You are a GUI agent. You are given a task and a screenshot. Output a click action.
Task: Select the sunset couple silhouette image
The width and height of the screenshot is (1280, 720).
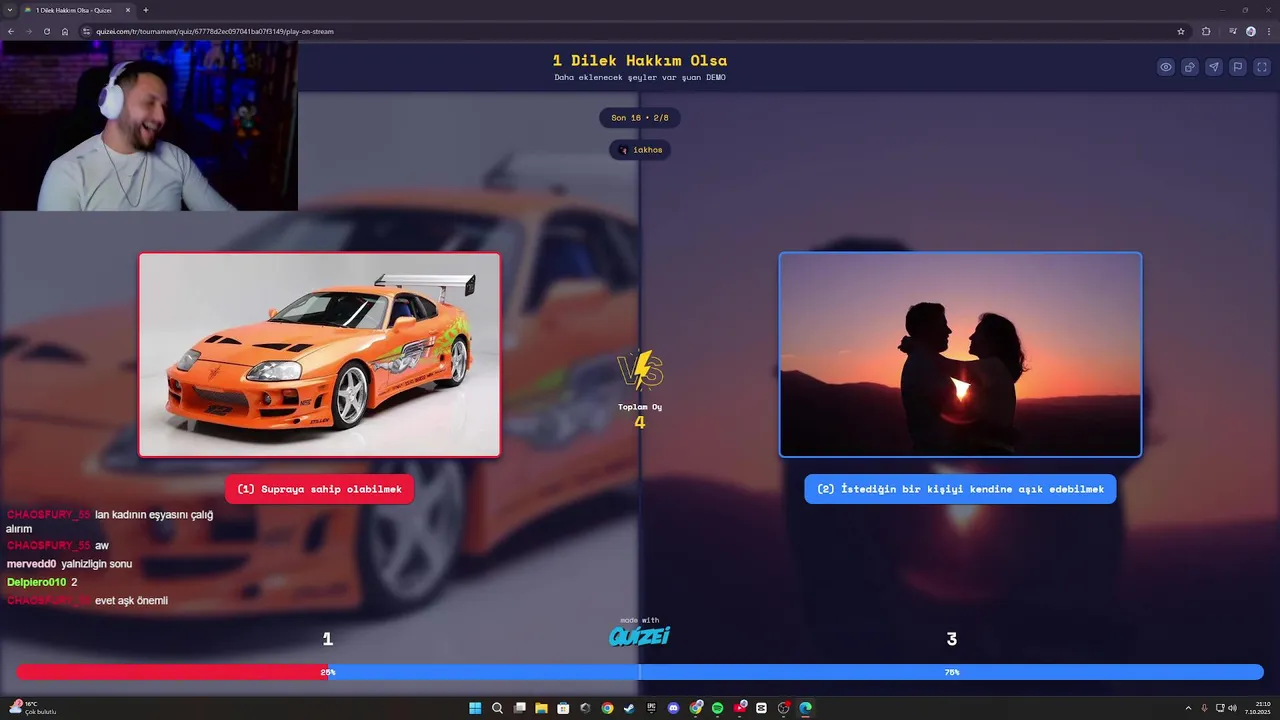coord(960,354)
